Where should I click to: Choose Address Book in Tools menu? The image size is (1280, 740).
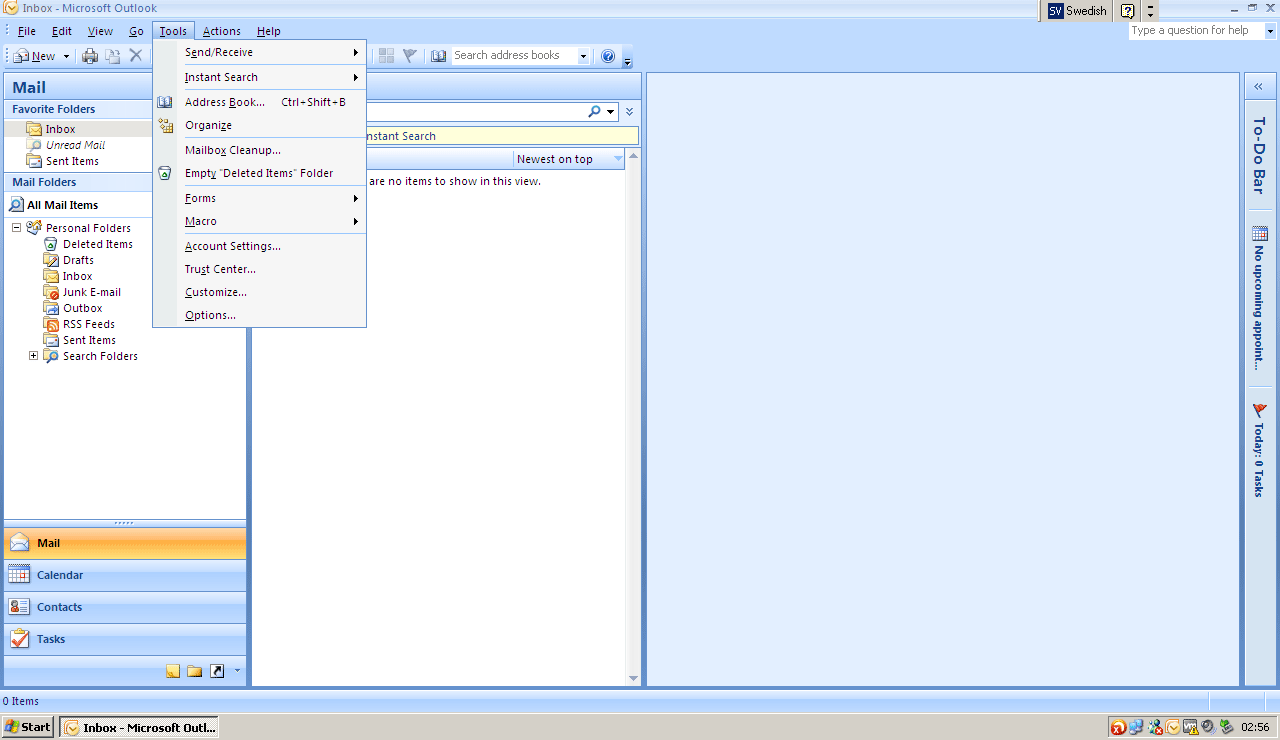pos(260,102)
